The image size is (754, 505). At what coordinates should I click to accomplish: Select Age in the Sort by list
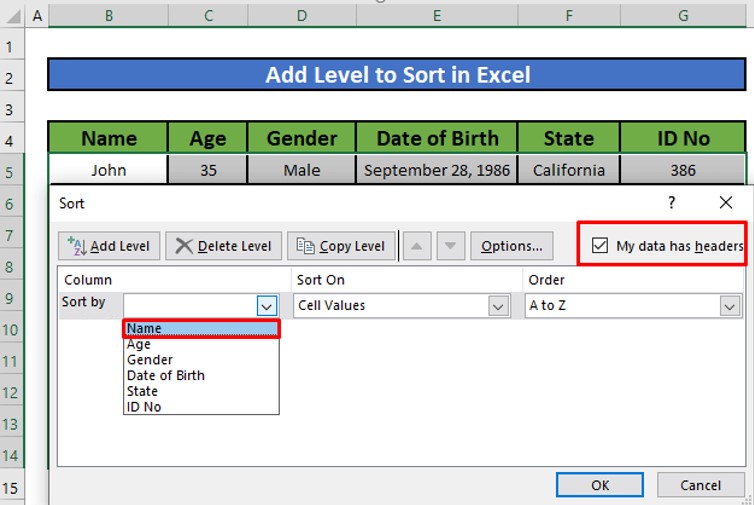click(201, 344)
